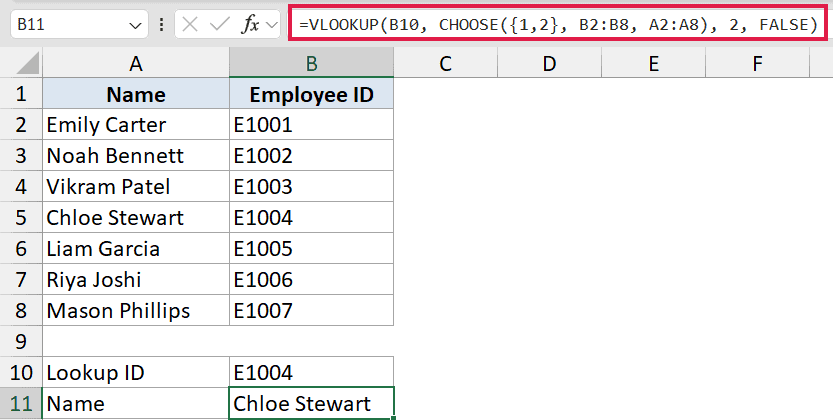Image resolution: width=833 pixels, height=420 pixels.
Task: Select row 5 header
Action: (x=21, y=217)
